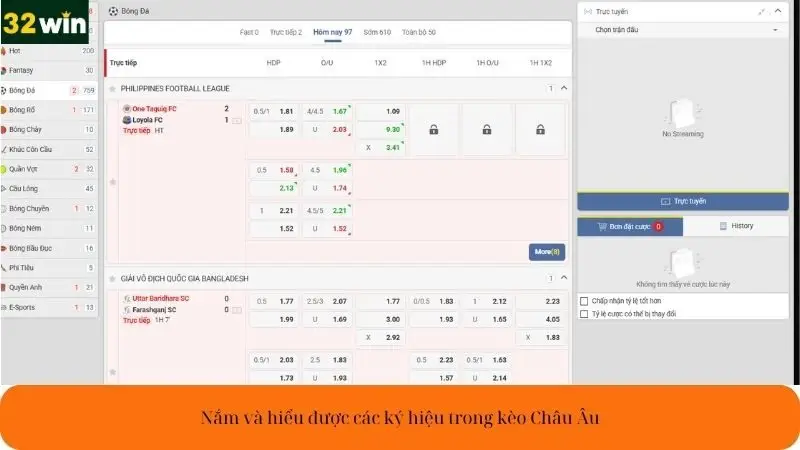
Task: Open Bóng Ném category
Action: click(48, 228)
